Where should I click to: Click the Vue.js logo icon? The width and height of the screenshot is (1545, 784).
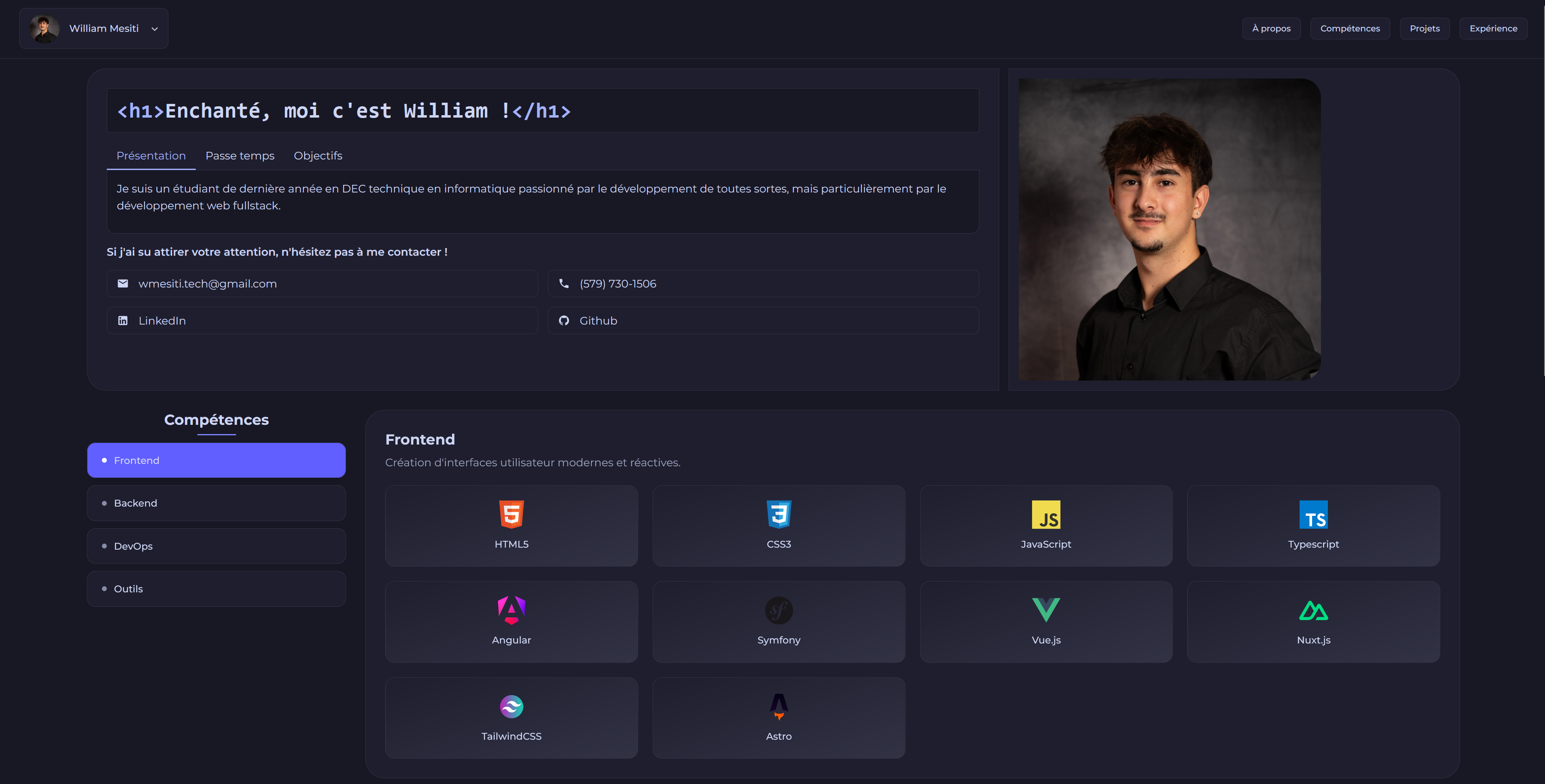(x=1045, y=610)
